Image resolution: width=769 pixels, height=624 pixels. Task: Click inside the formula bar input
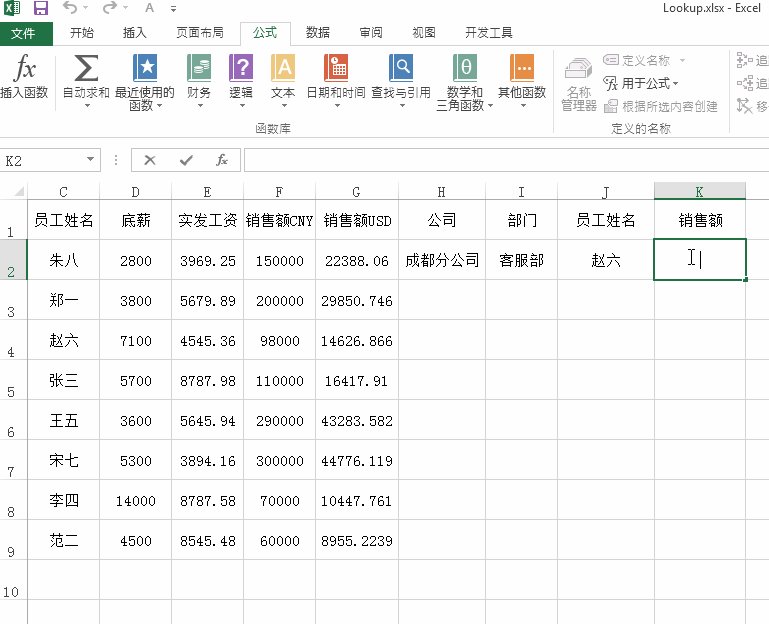505,160
